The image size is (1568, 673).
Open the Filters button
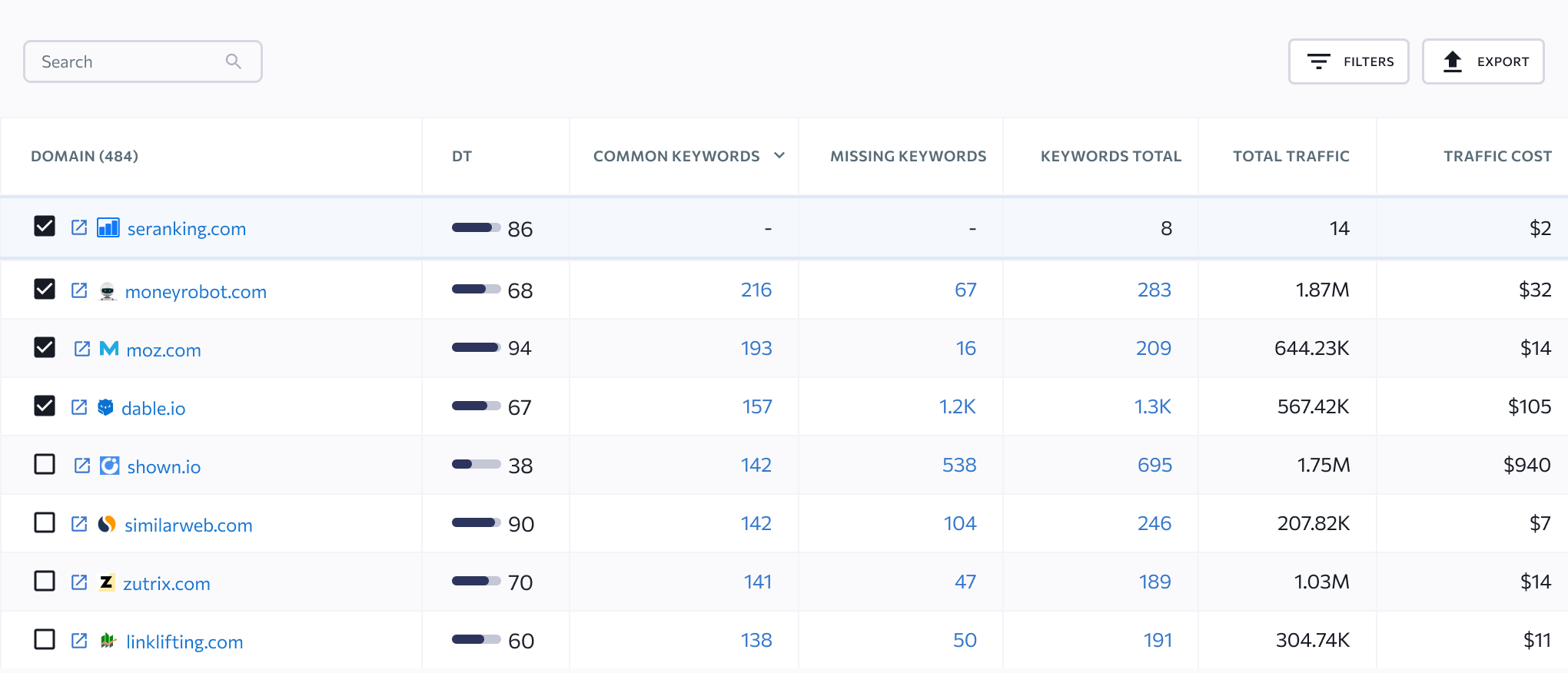pyautogui.click(x=1349, y=61)
